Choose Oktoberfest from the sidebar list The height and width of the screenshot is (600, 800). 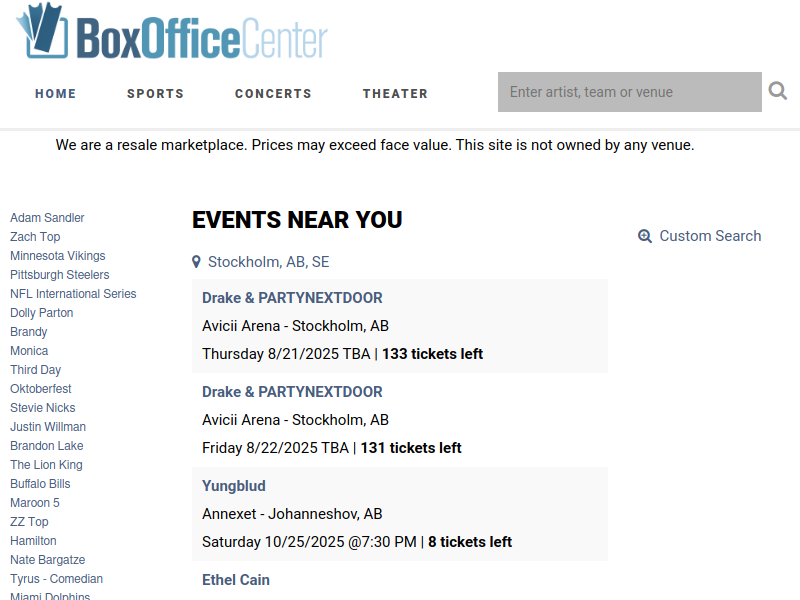point(41,389)
